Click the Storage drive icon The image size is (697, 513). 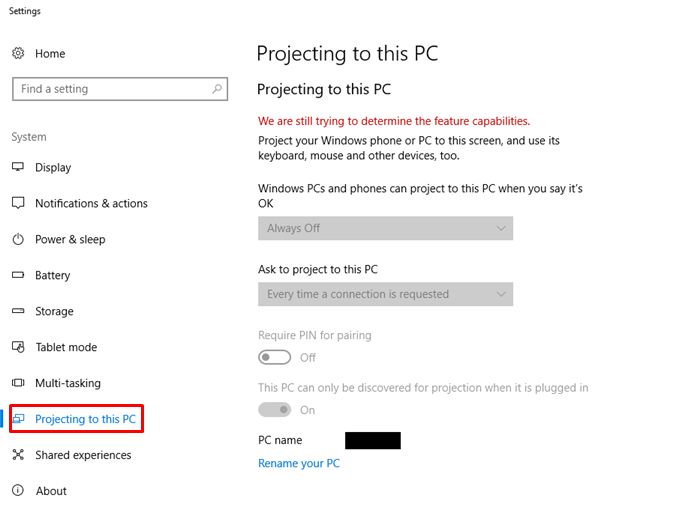pos(18,311)
